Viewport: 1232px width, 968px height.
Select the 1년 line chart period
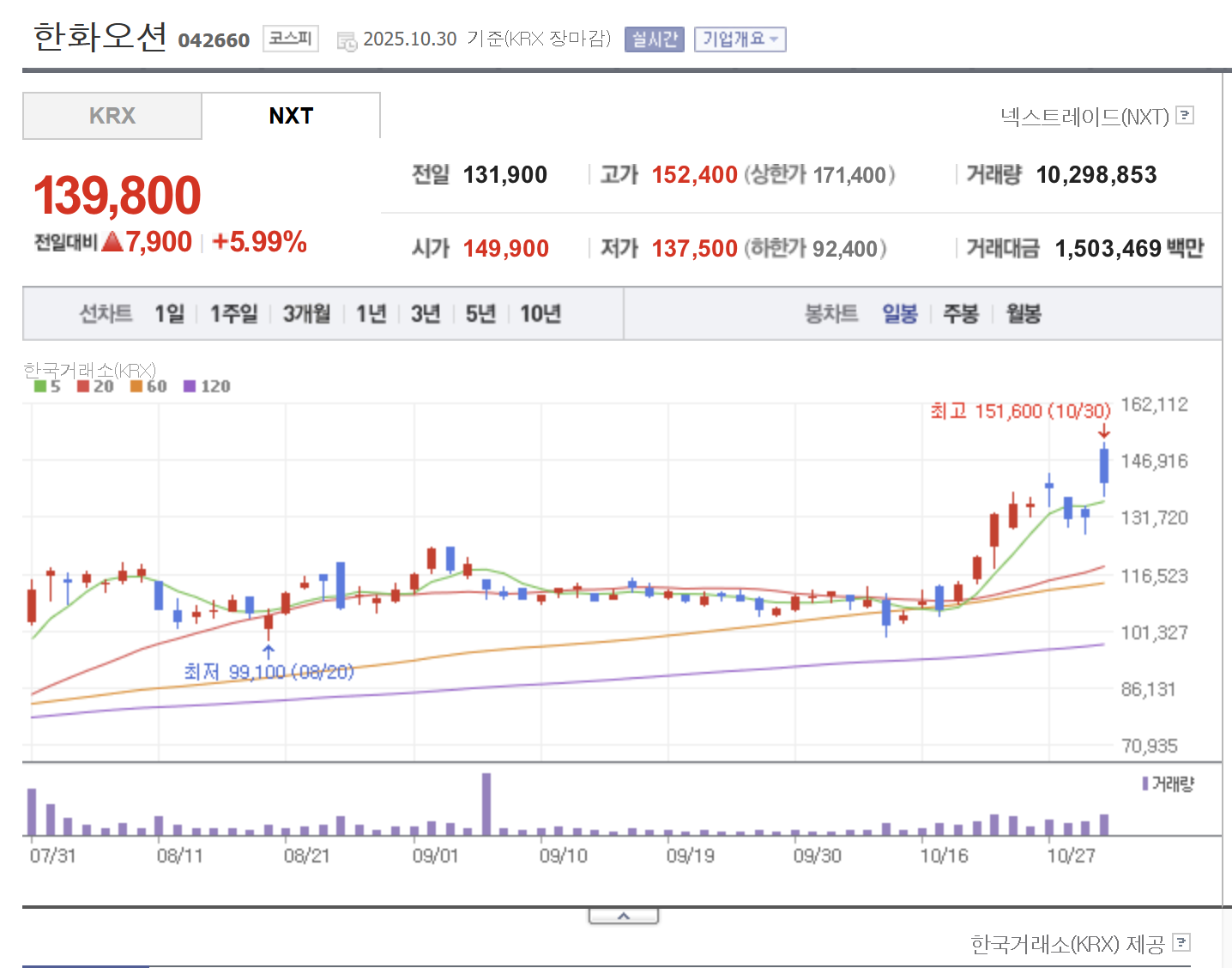[x=371, y=314]
